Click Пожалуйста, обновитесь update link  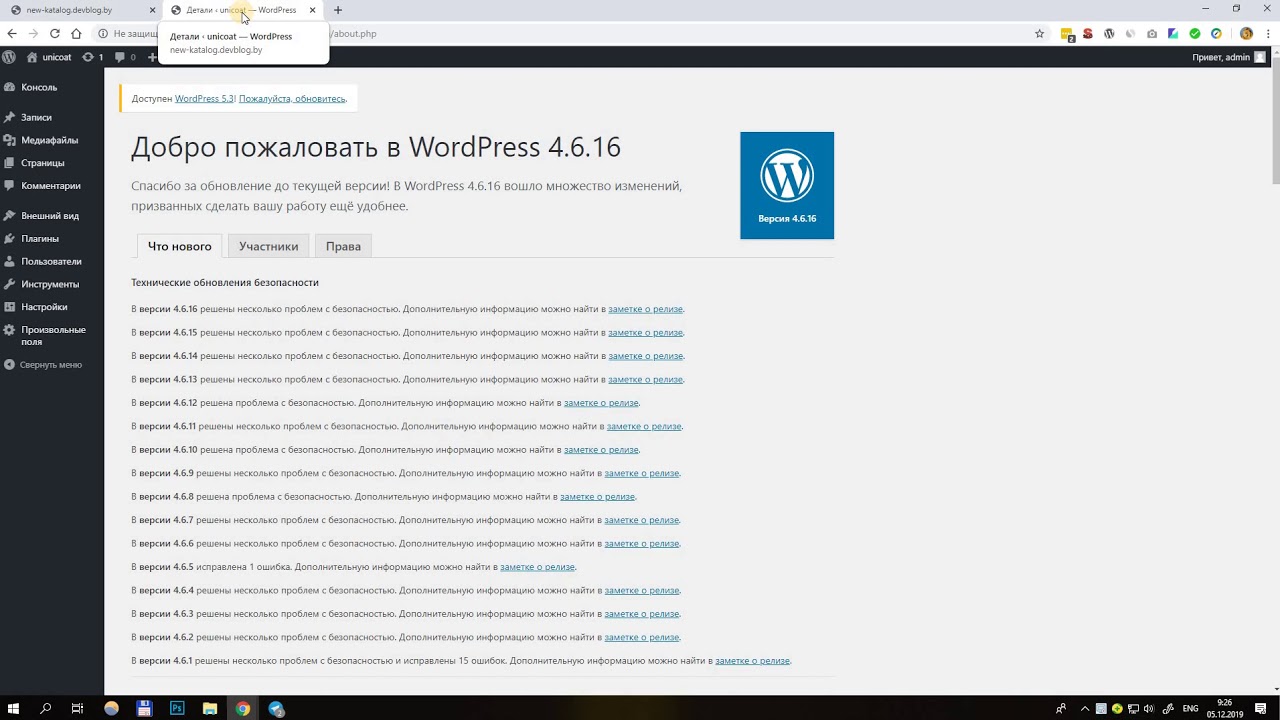click(x=292, y=99)
